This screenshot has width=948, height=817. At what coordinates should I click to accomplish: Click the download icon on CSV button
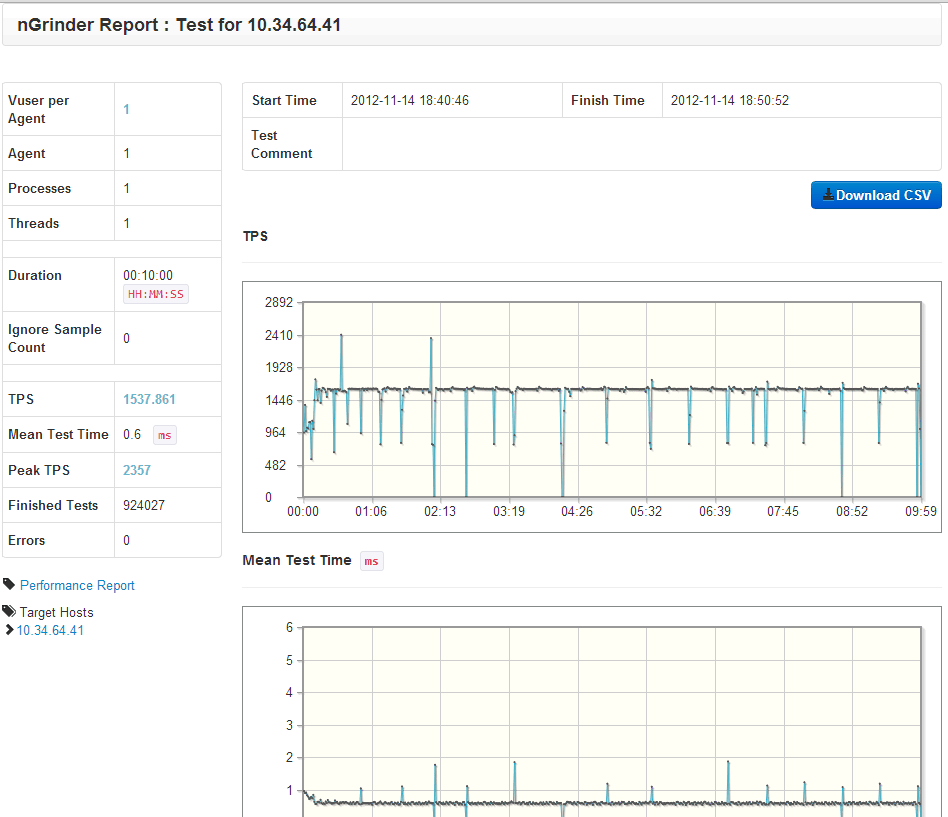coord(828,195)
